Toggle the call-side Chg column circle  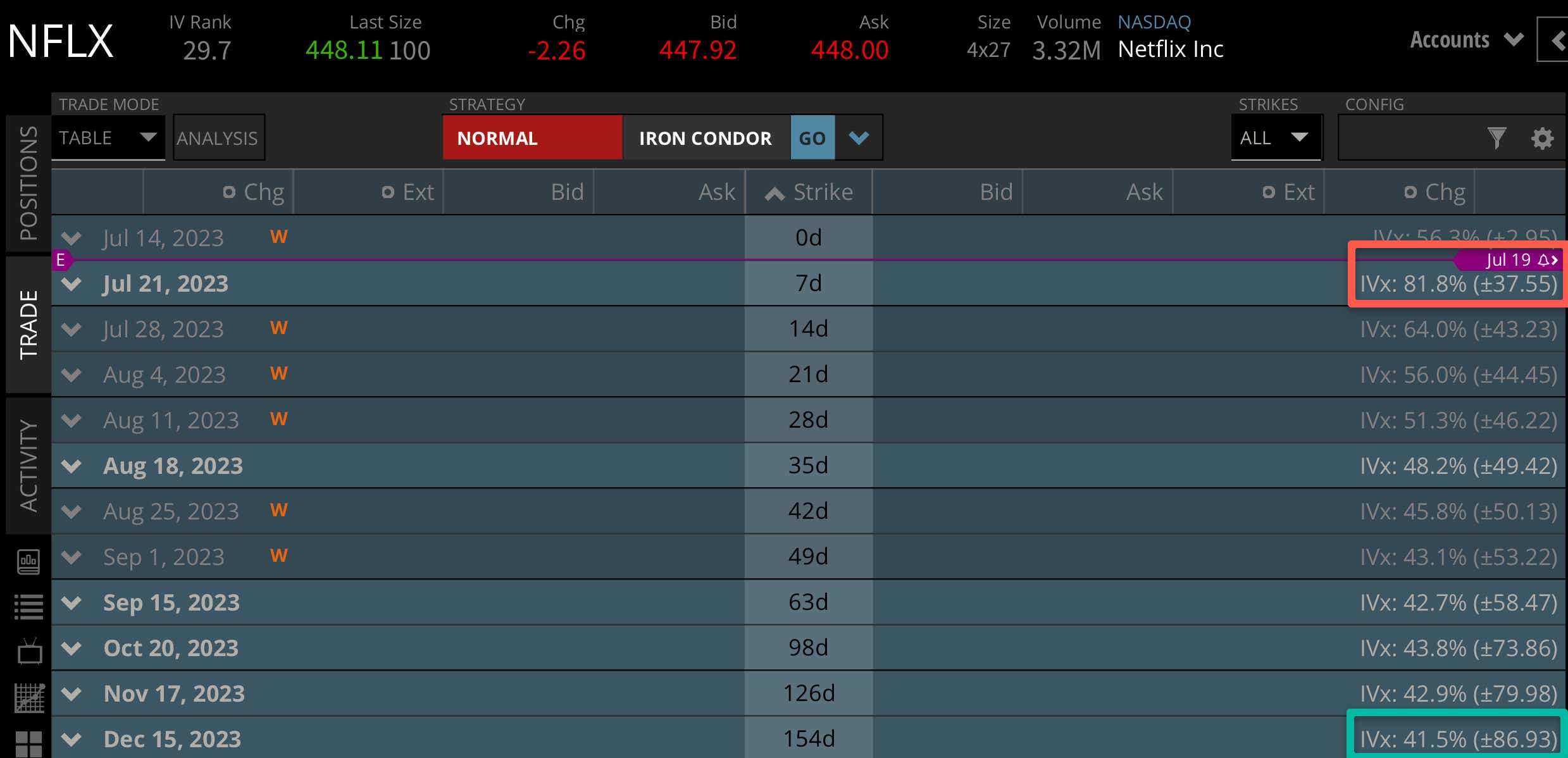[x=229, y=192]
